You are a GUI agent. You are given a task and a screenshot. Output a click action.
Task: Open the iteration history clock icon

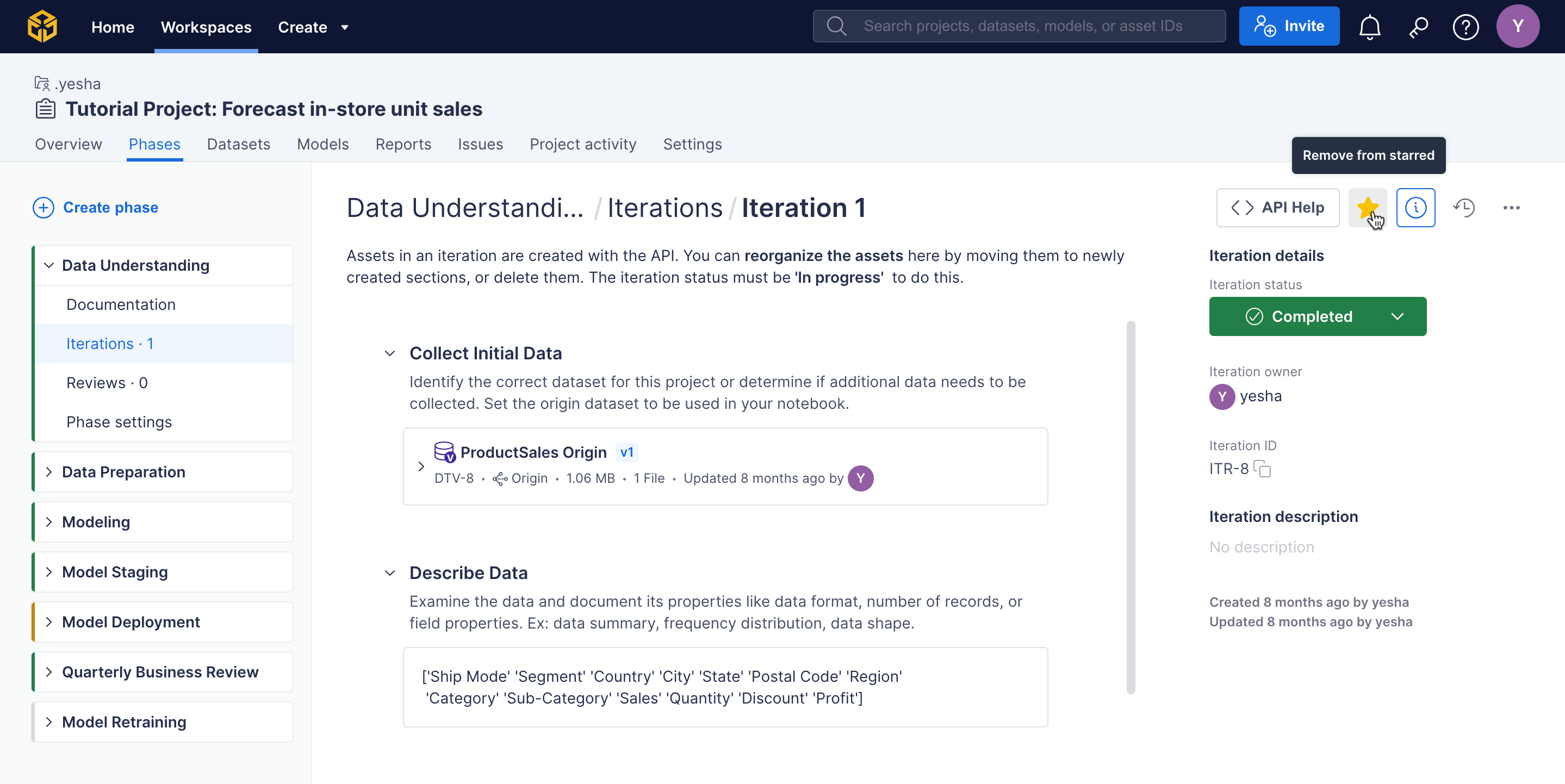1463,208
